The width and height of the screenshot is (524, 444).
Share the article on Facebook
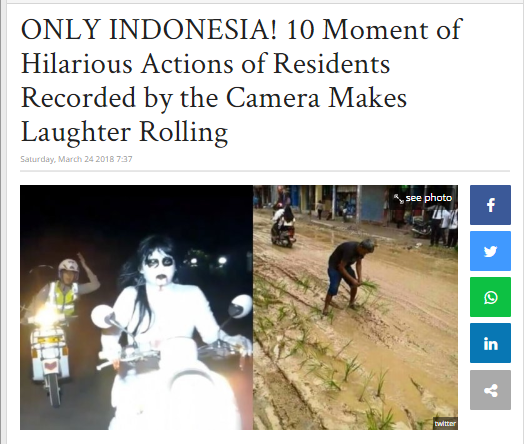tap(490, 205)
